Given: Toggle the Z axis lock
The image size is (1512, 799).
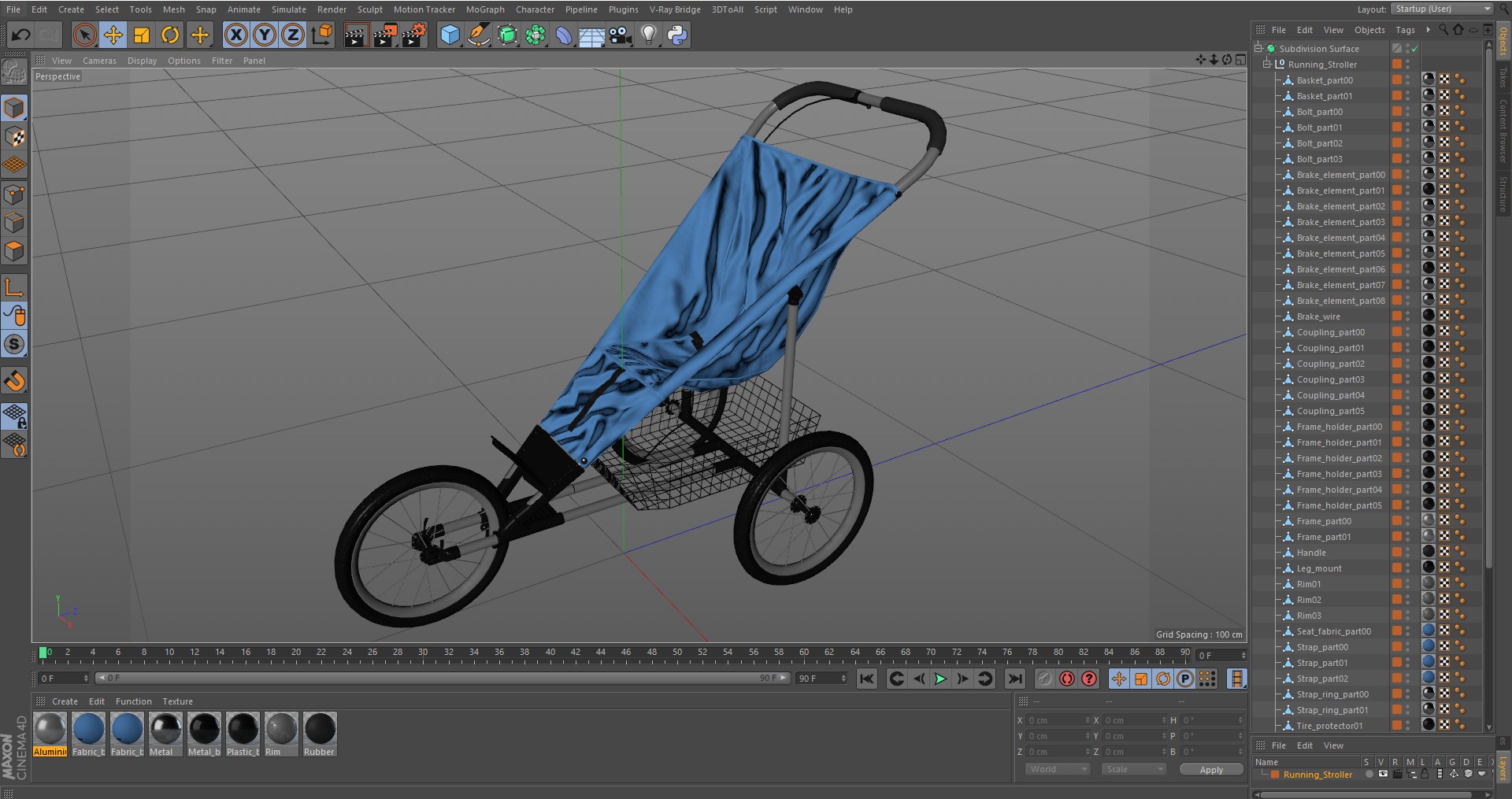Looking at the screenshot, I should pyautogui.click(x=293, y=35).
